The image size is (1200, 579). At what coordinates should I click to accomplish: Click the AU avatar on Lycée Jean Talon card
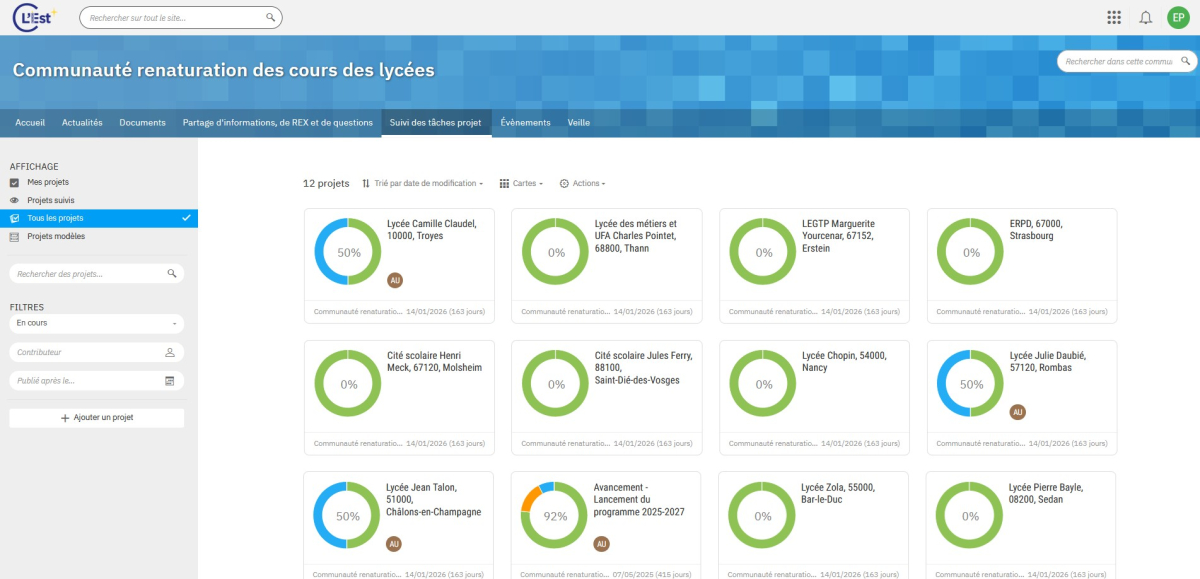[394, 544]
